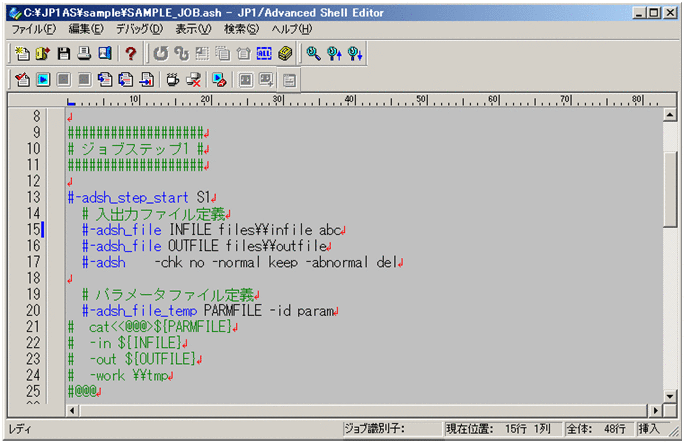Toggle breakpoint with coffee cup icon

pos(173,80)
